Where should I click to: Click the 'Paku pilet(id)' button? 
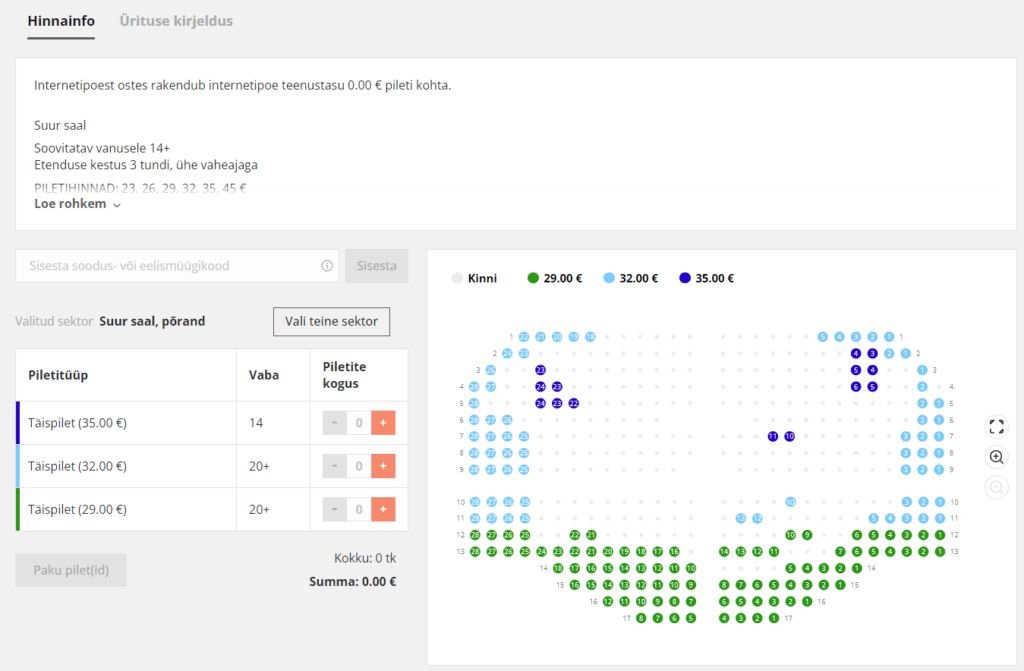point(71,570)
